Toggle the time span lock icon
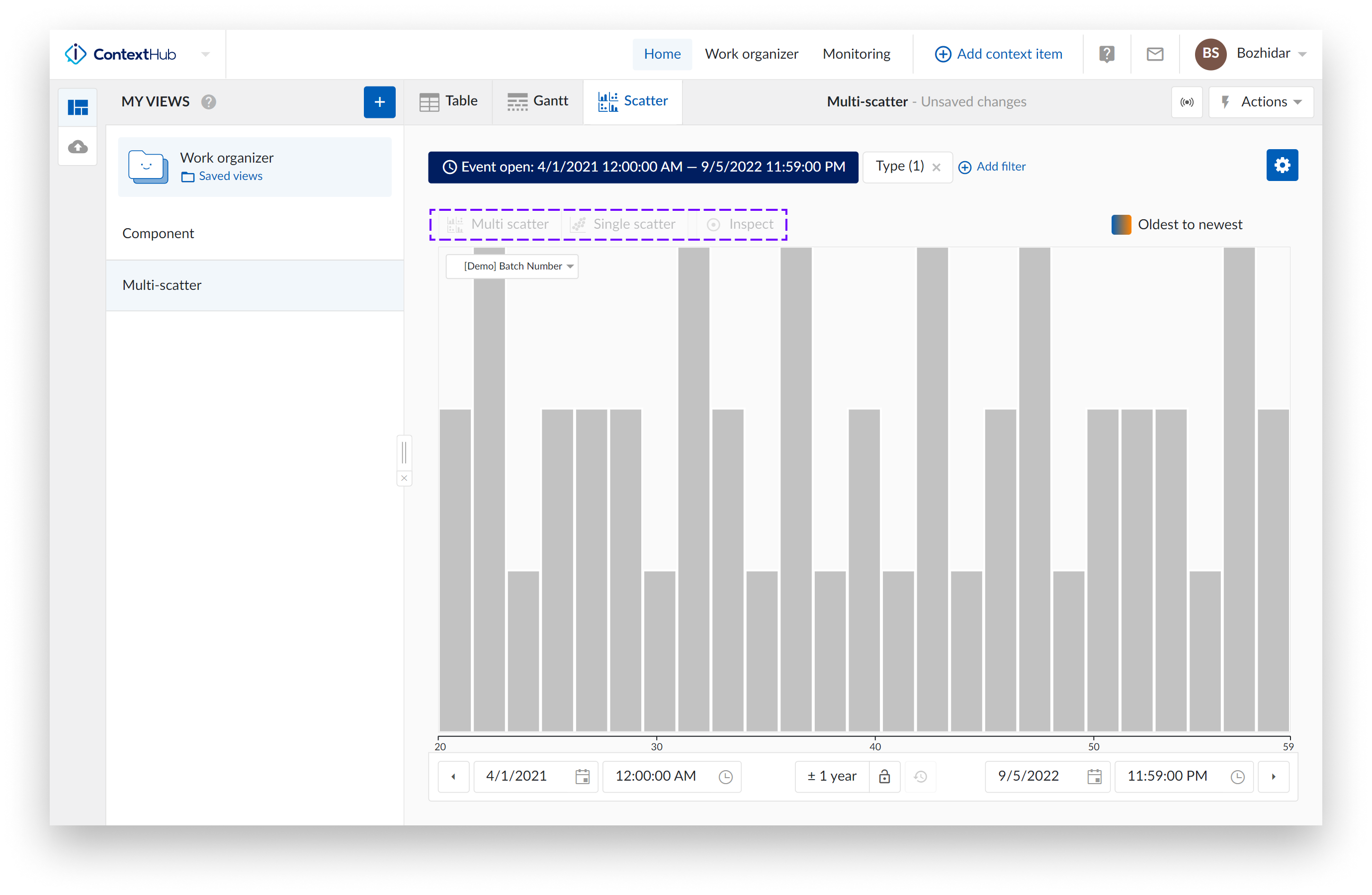The image size is (1372, 895). (x=884, y=776)
